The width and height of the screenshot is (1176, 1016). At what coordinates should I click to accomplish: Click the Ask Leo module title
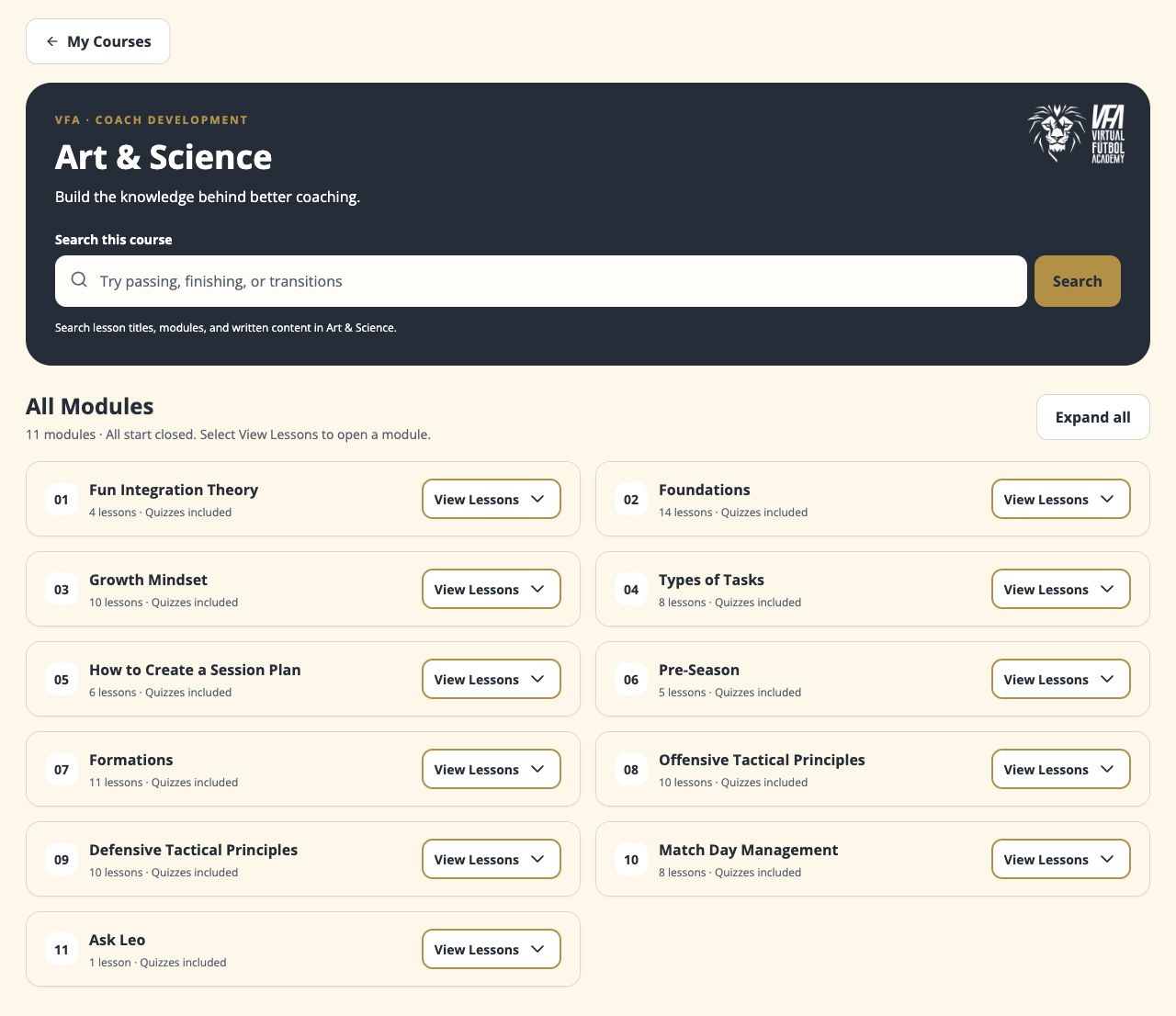118,940
